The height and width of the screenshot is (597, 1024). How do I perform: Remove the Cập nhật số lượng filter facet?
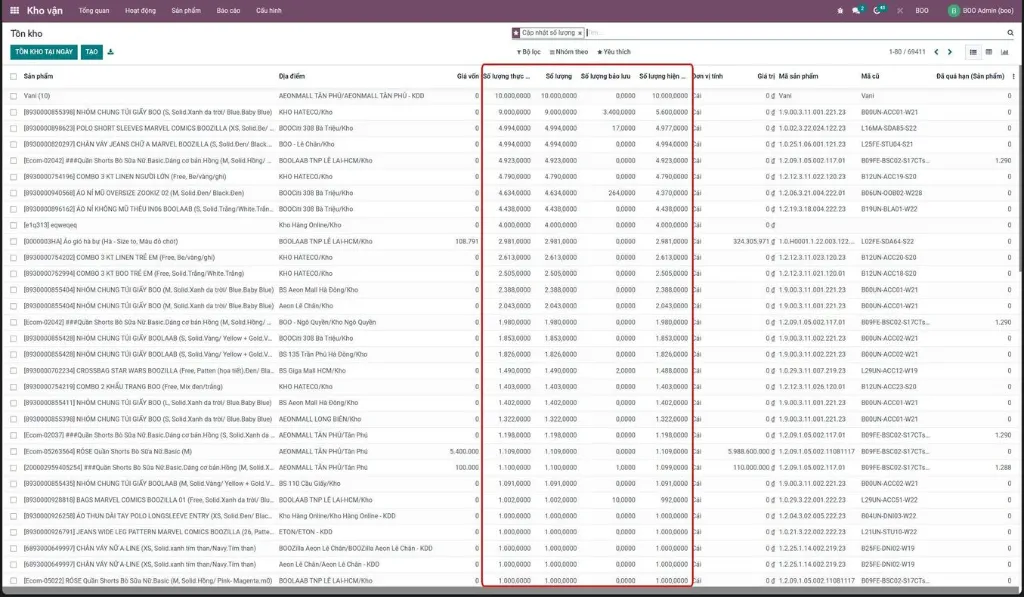click(579, 33)
